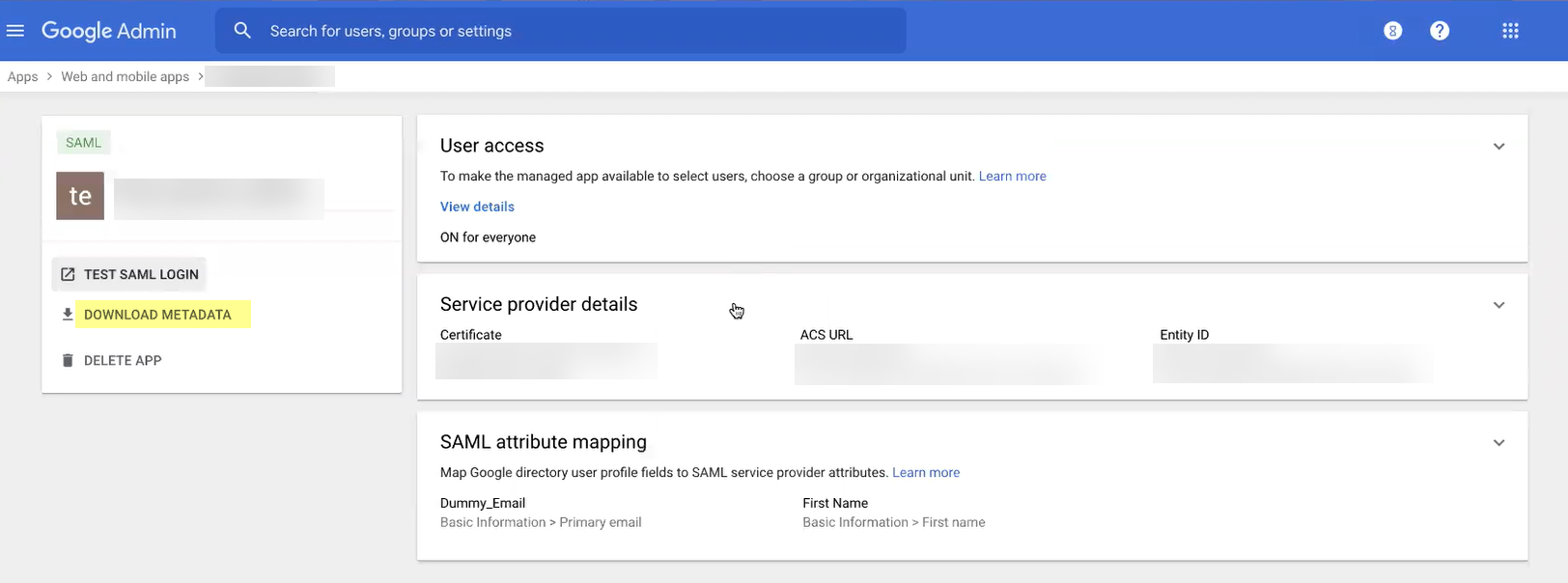Click the 'te' app avatar thumbnail
The width and height of the screenshot is (1568, 583).
pyautogui.click(x=80, y=196)
